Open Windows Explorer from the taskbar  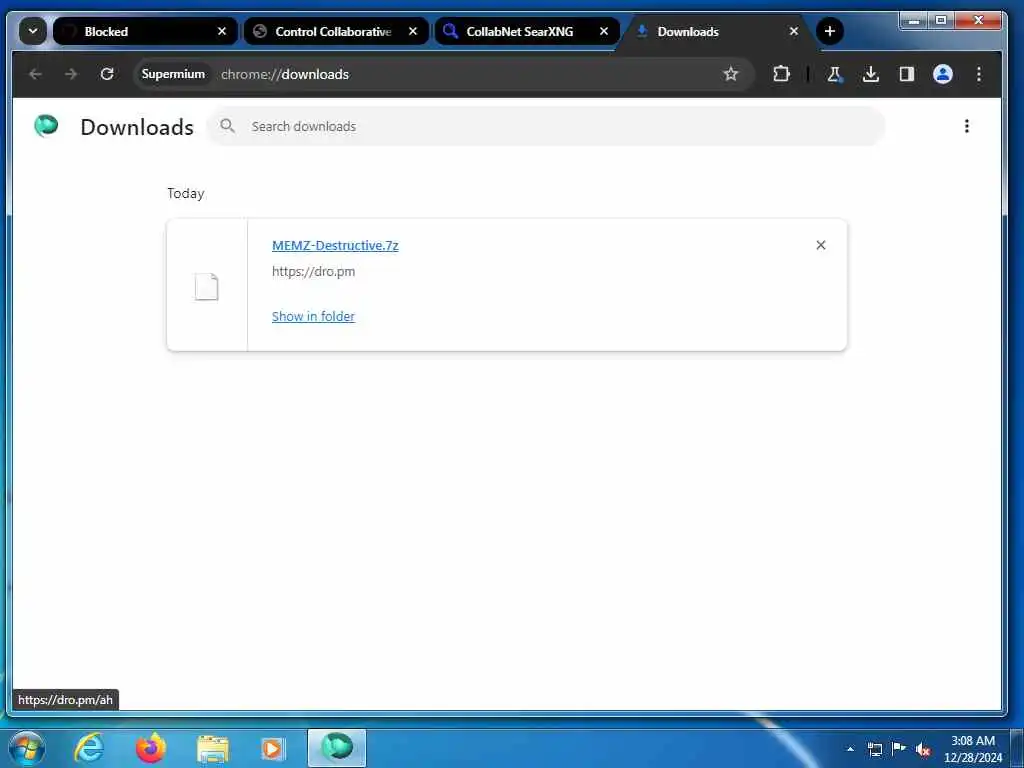click(212, 749)
